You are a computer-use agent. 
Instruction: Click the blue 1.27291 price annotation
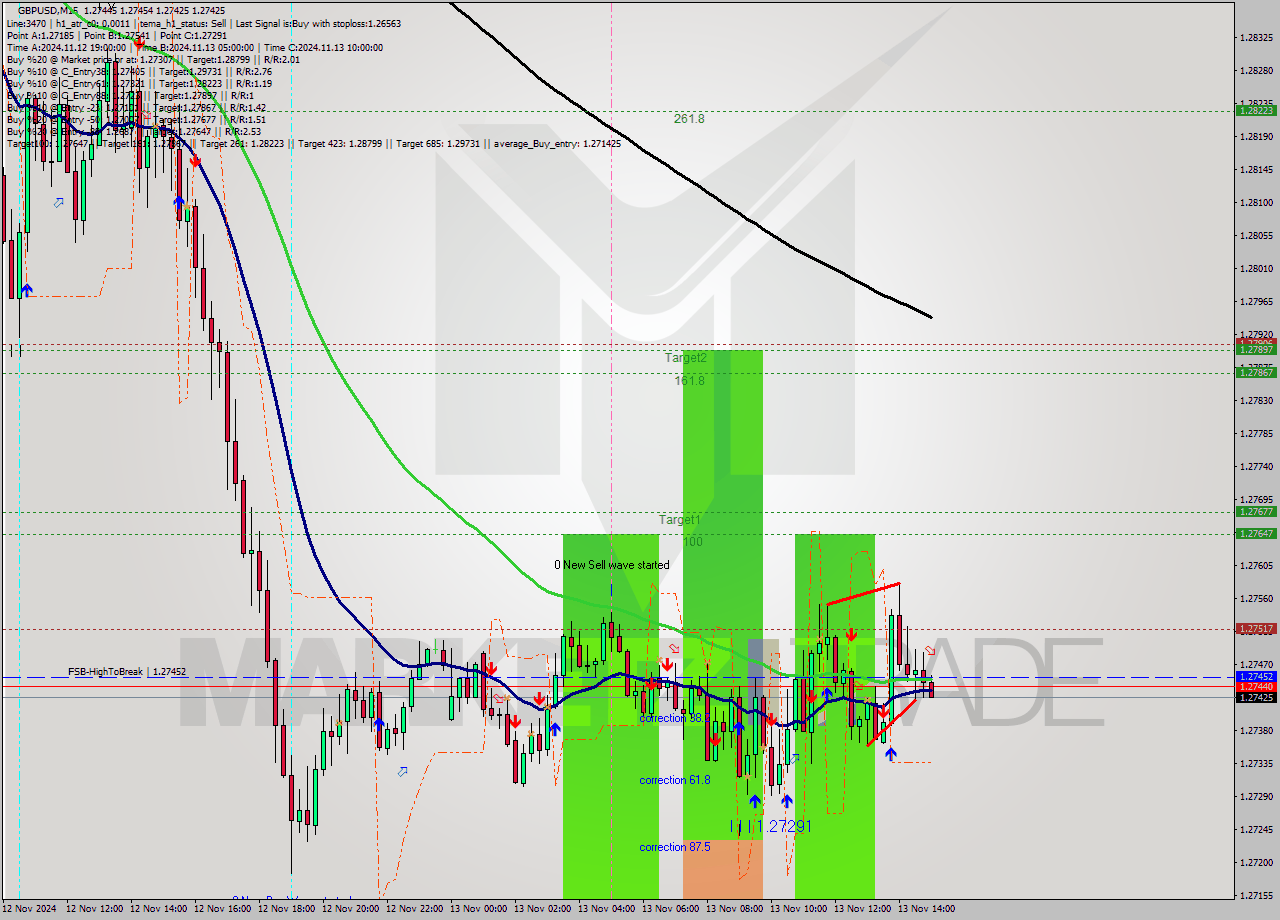[x=783, y=827]
